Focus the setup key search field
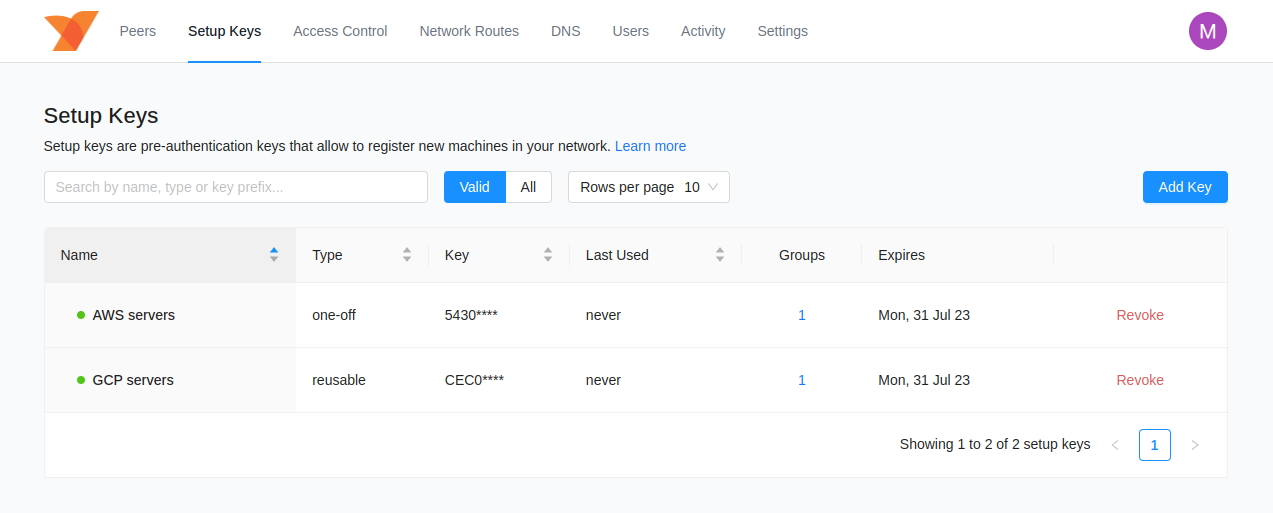Screen dimensions: 1273x513 click(236, 187)
